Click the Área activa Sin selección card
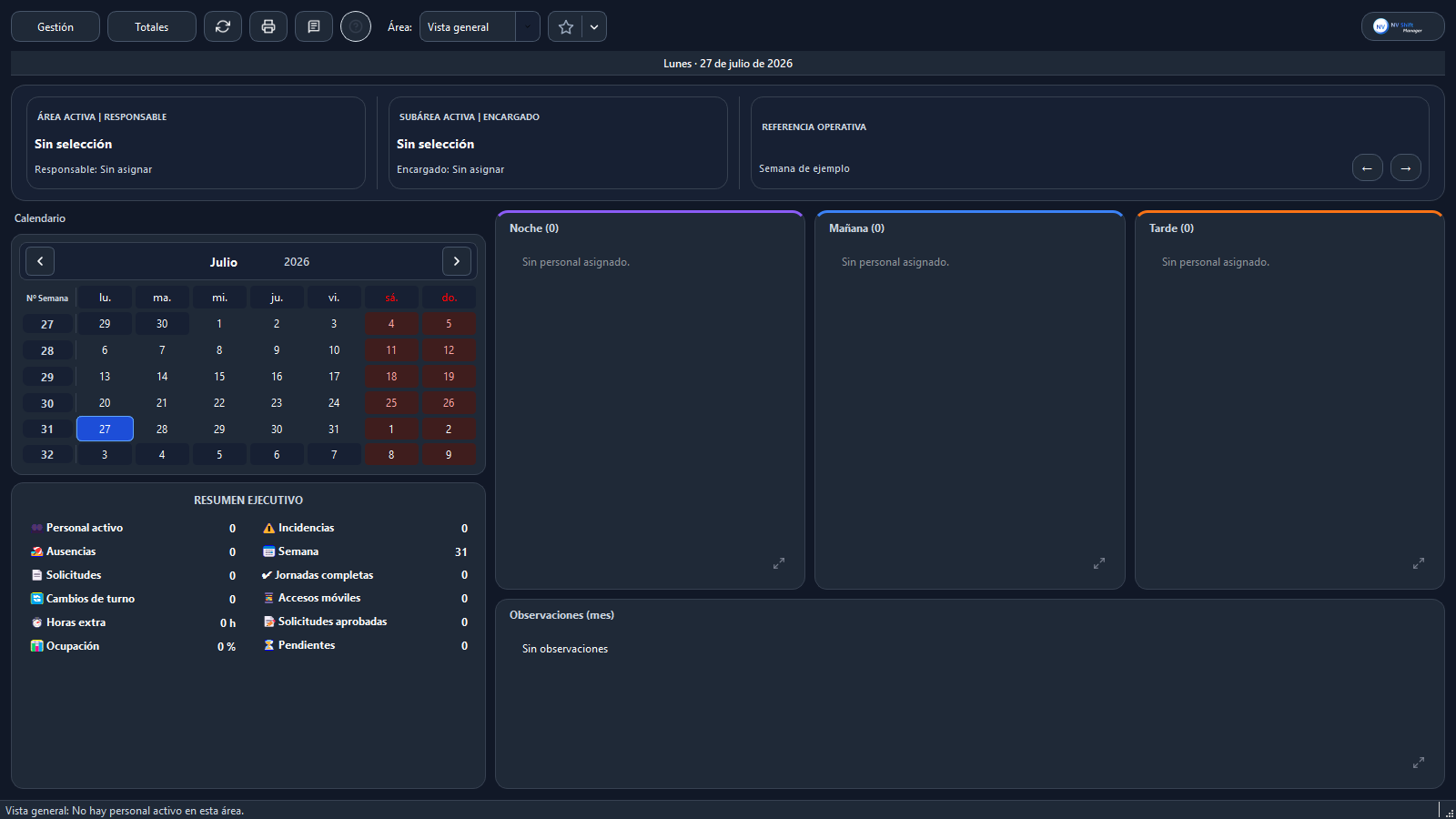This screenshot has width=1456, height=819. 196,143
